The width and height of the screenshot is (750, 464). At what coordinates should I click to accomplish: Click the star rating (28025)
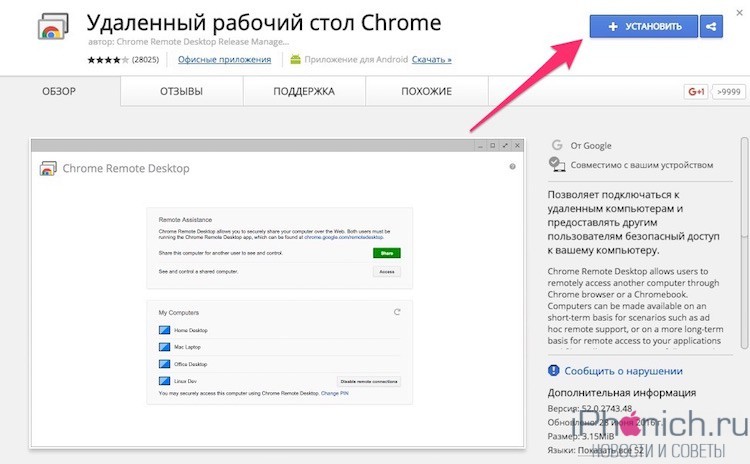coord(123,60)
